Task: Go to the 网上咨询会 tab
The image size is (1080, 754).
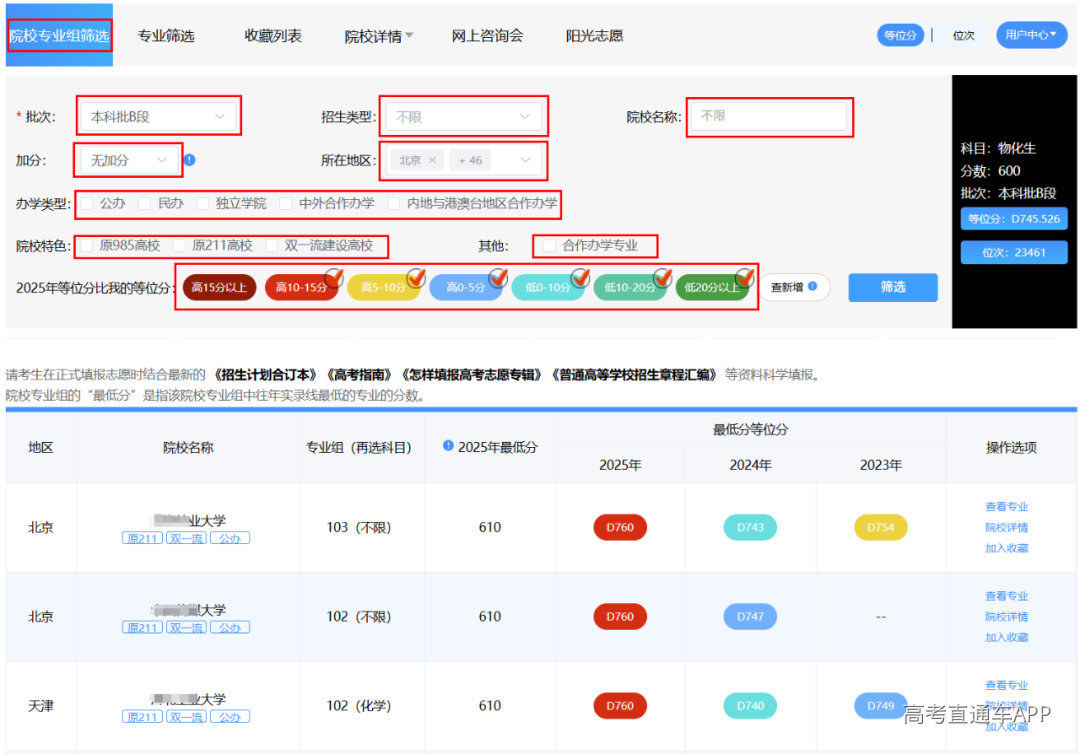Action: pyautogui.click(x=487, y=36)
